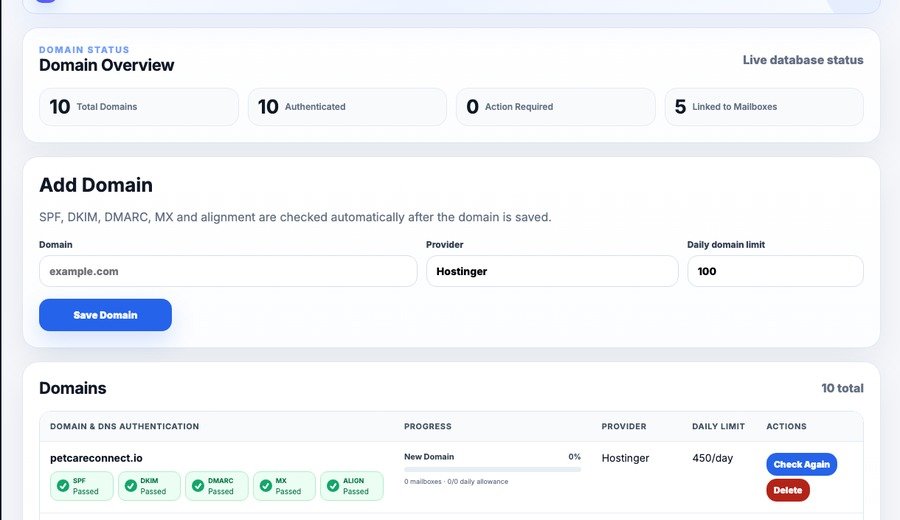Click the Daily domain limit field

775,271
